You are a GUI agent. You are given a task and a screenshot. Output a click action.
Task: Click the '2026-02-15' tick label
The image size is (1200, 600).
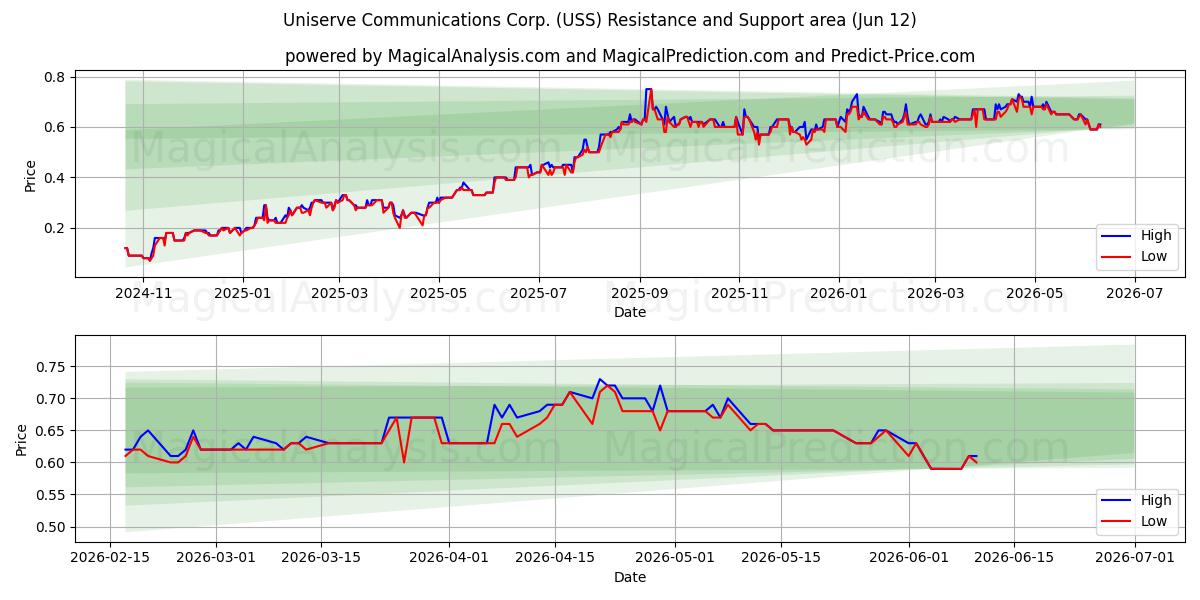pyautogui.click(x=112, y=558)
